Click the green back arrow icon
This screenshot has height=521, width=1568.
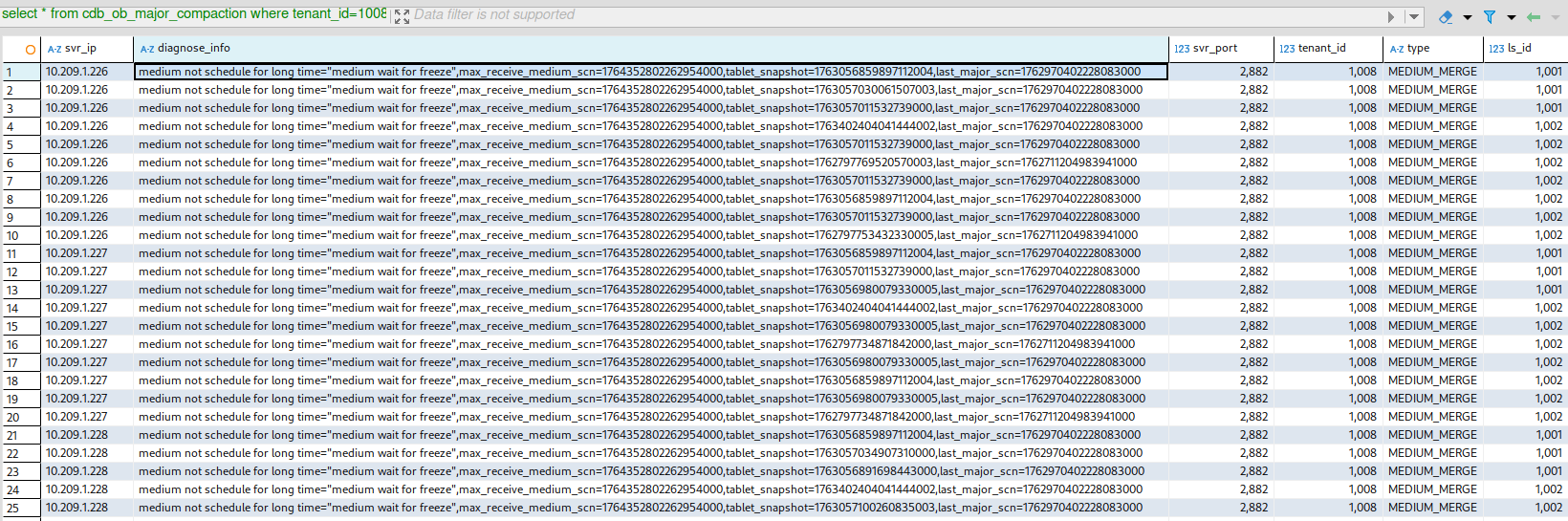pos(1534,17)
